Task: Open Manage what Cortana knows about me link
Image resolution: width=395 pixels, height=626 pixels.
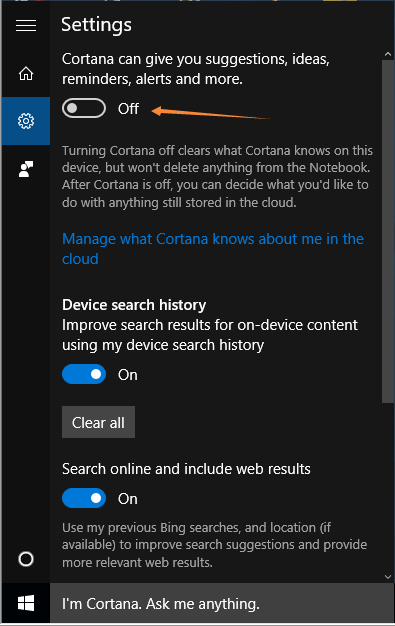Action: [x=213, y=248]
